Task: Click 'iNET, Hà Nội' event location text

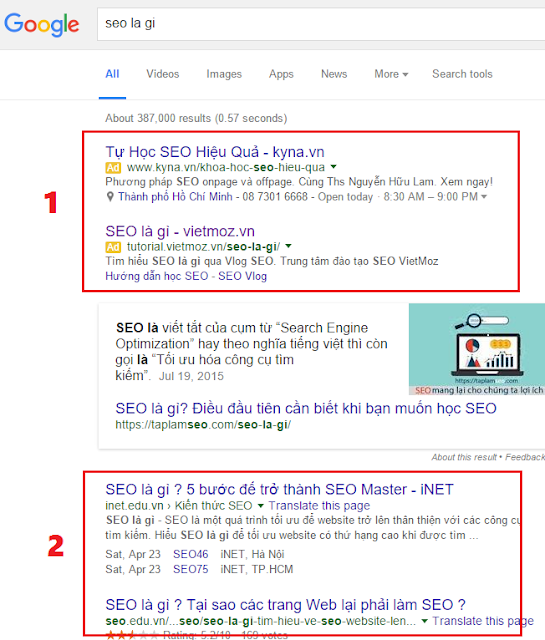Action: (x=252, y=554)
